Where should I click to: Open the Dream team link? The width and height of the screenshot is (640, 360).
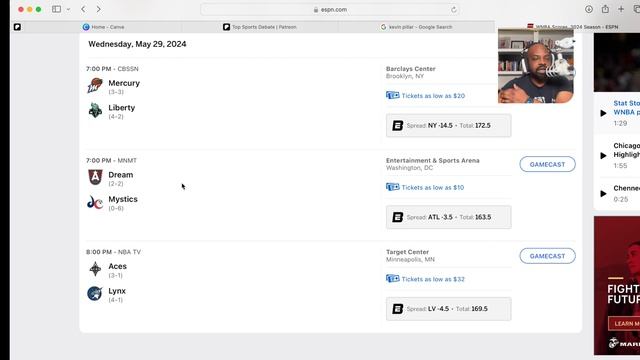121,175
